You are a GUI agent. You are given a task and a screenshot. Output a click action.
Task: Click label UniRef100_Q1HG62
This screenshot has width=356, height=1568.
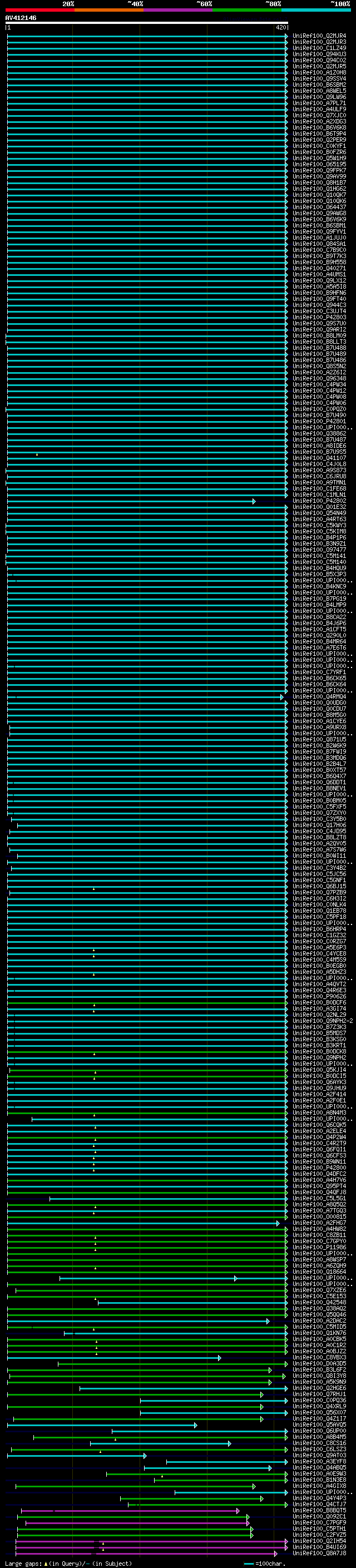tap(319, 189)
